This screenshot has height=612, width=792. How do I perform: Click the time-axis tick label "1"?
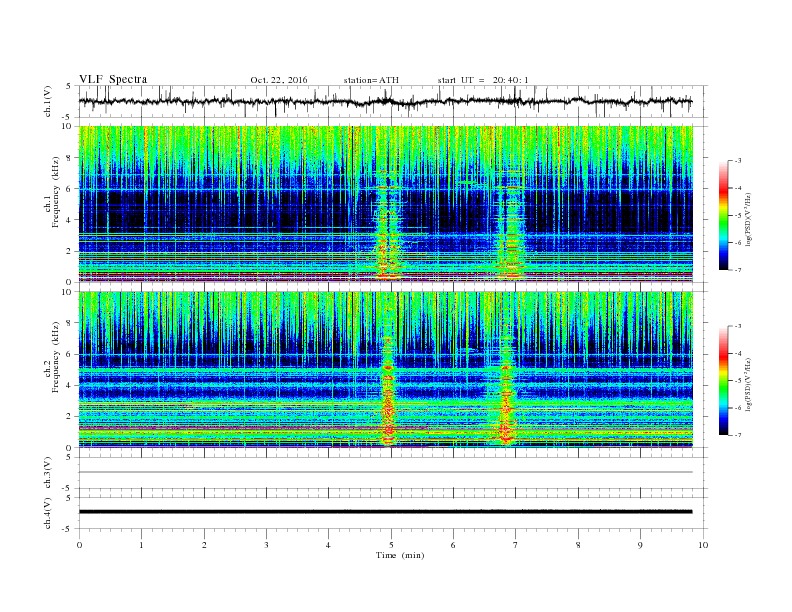coord(141,545)
